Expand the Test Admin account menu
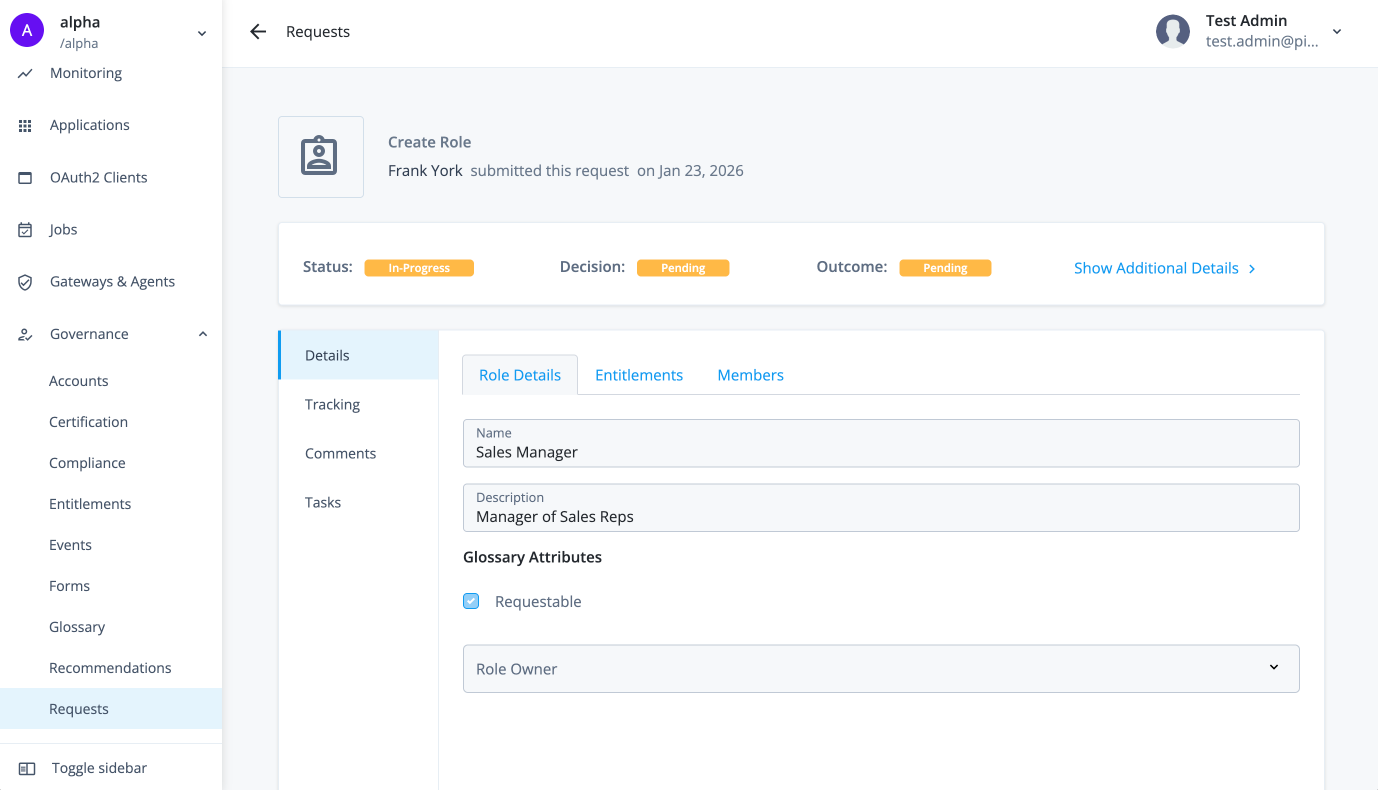The image size is (1378, 790). (x=1336, y=32)
